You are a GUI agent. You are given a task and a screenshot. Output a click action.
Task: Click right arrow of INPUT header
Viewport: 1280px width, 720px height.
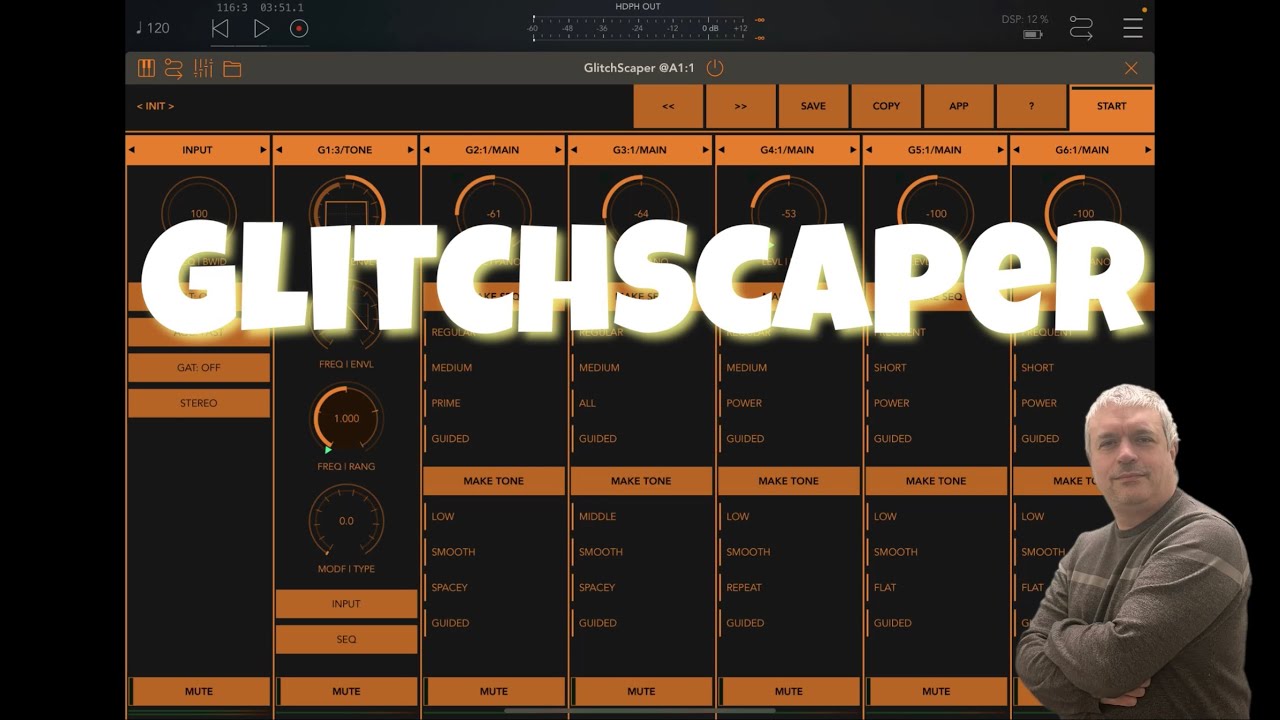[263, 150]
